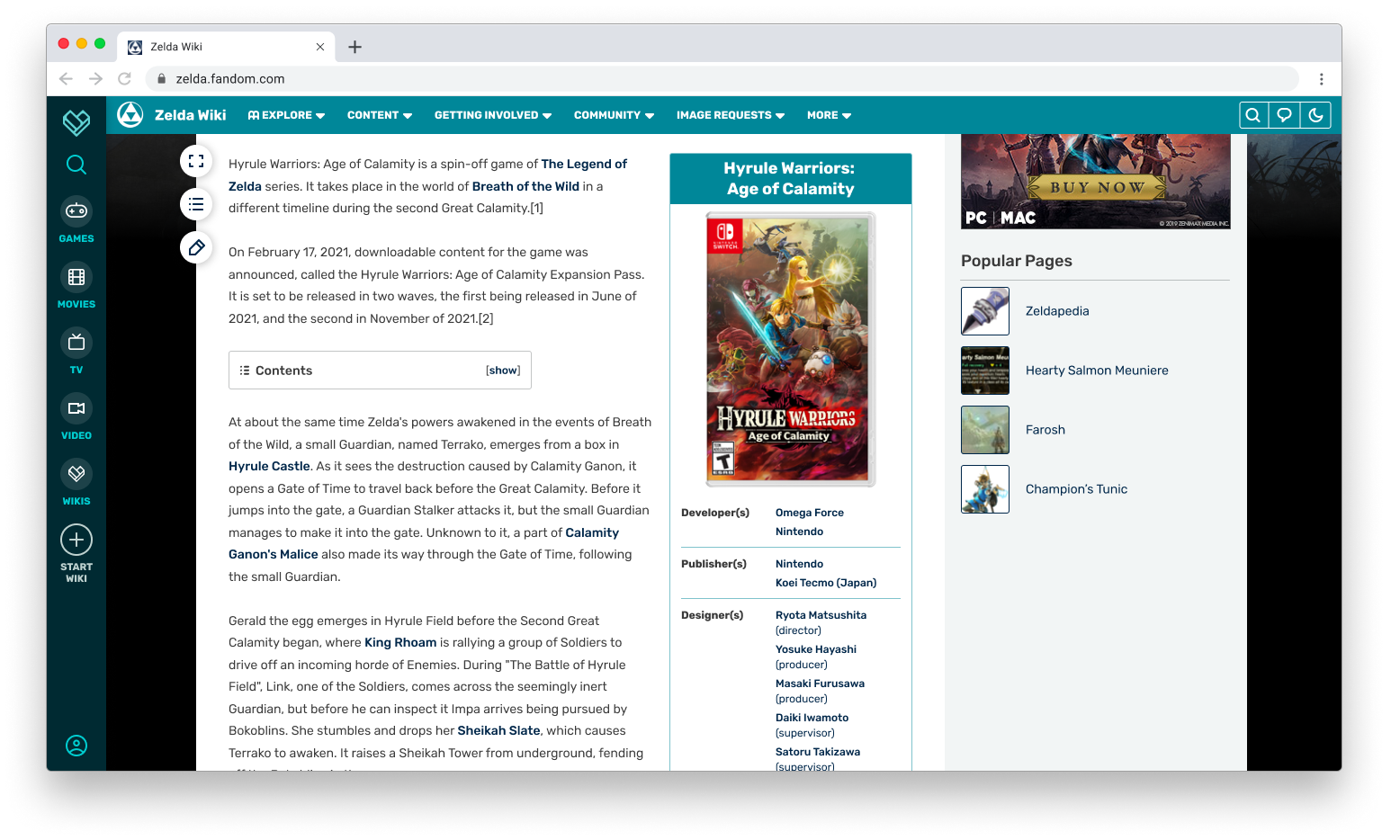Viewport: 1400px width, 840px height.
Task: Show the Contents table via [show]
Action: [x=503, y=371]
